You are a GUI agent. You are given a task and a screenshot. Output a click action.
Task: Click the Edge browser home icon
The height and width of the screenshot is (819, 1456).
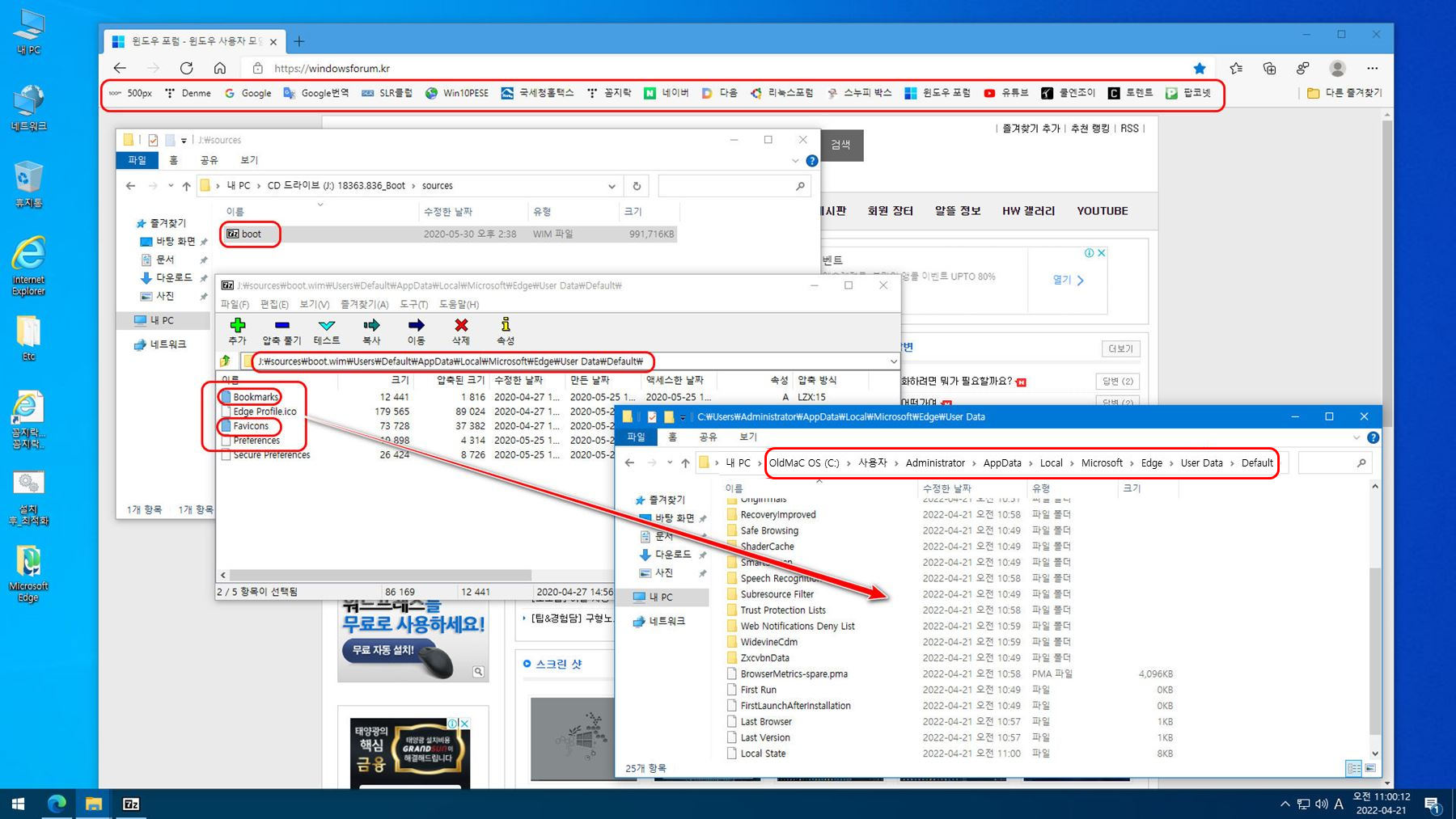220,68
